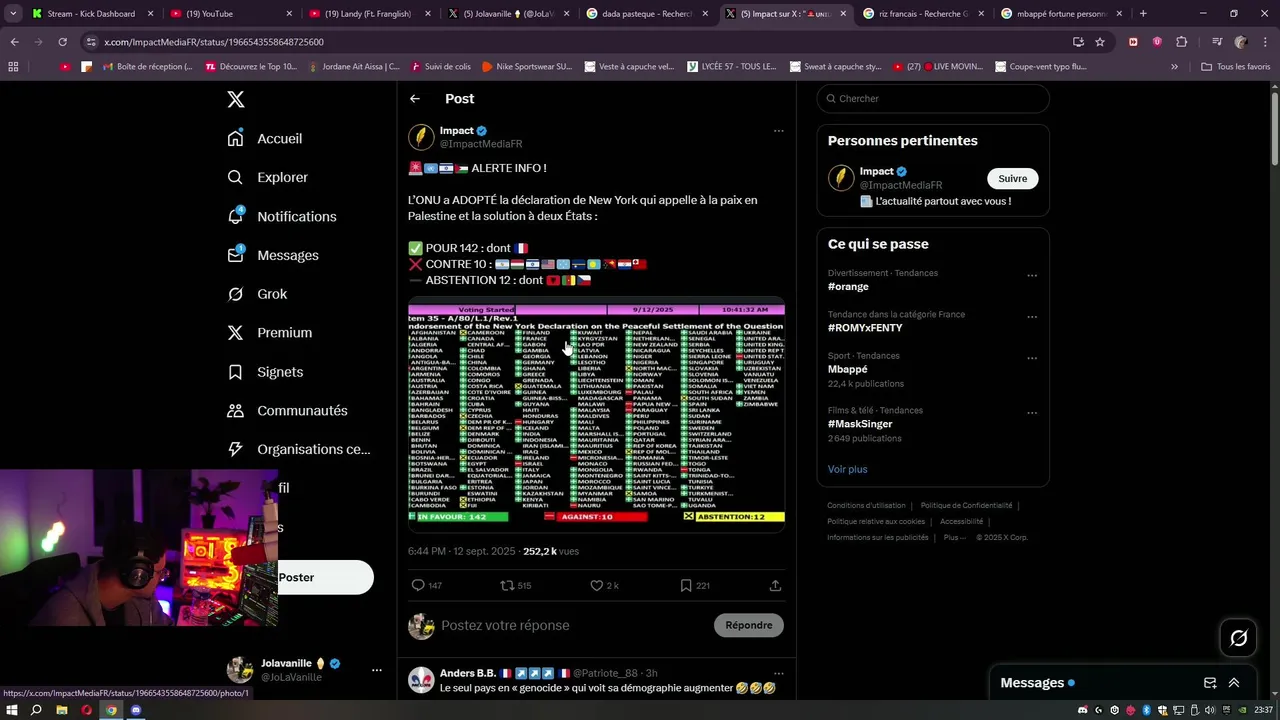
Task: Open Signets bookmarks in sidebar
Action: point(265,372)
